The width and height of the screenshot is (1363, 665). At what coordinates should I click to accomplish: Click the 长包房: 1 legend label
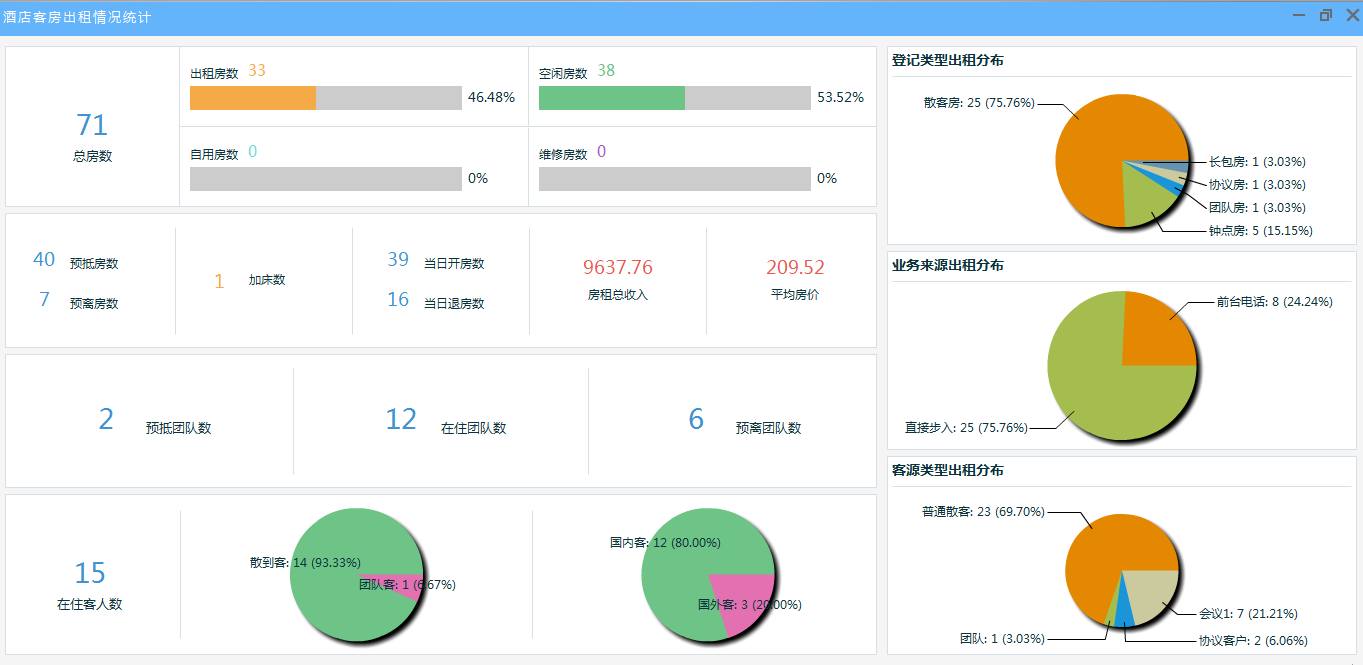coord(1257,162)
